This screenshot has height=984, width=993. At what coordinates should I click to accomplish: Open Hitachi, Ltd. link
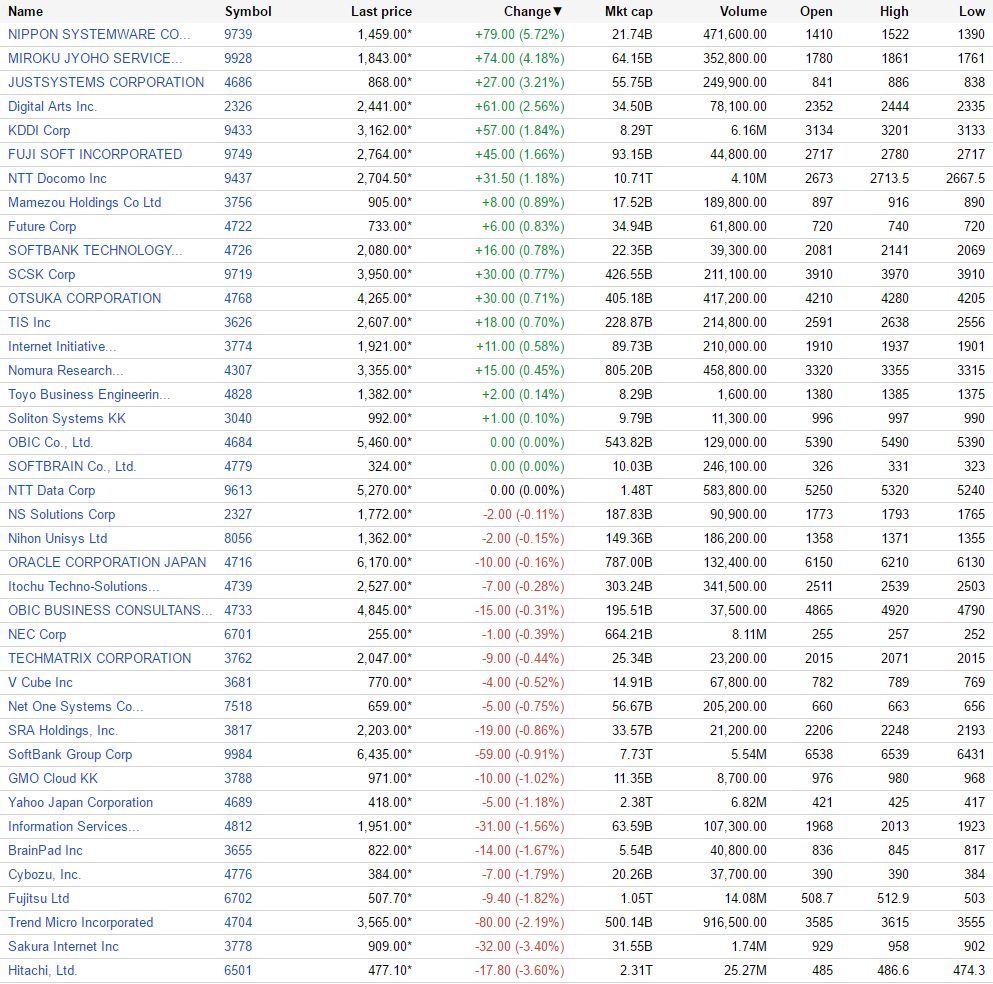[42, 971]
